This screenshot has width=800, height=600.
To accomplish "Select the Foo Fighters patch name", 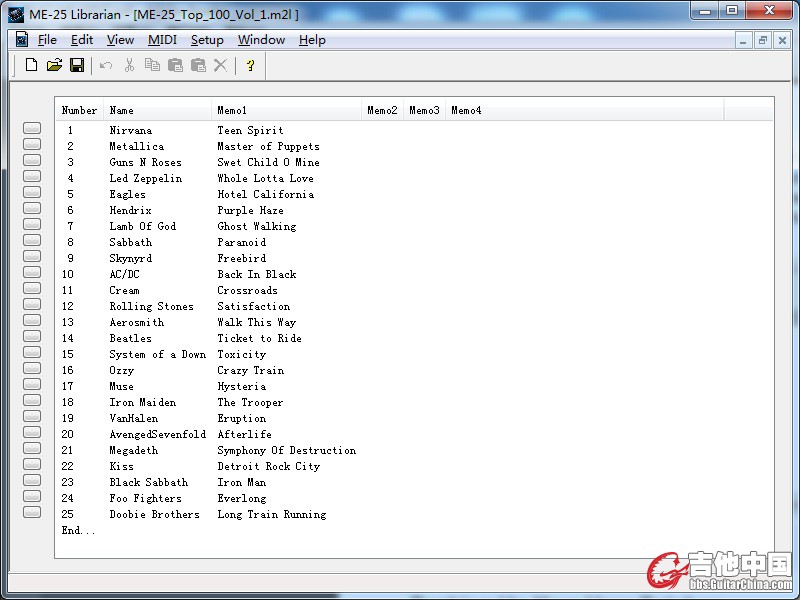I will pos(145,498).
